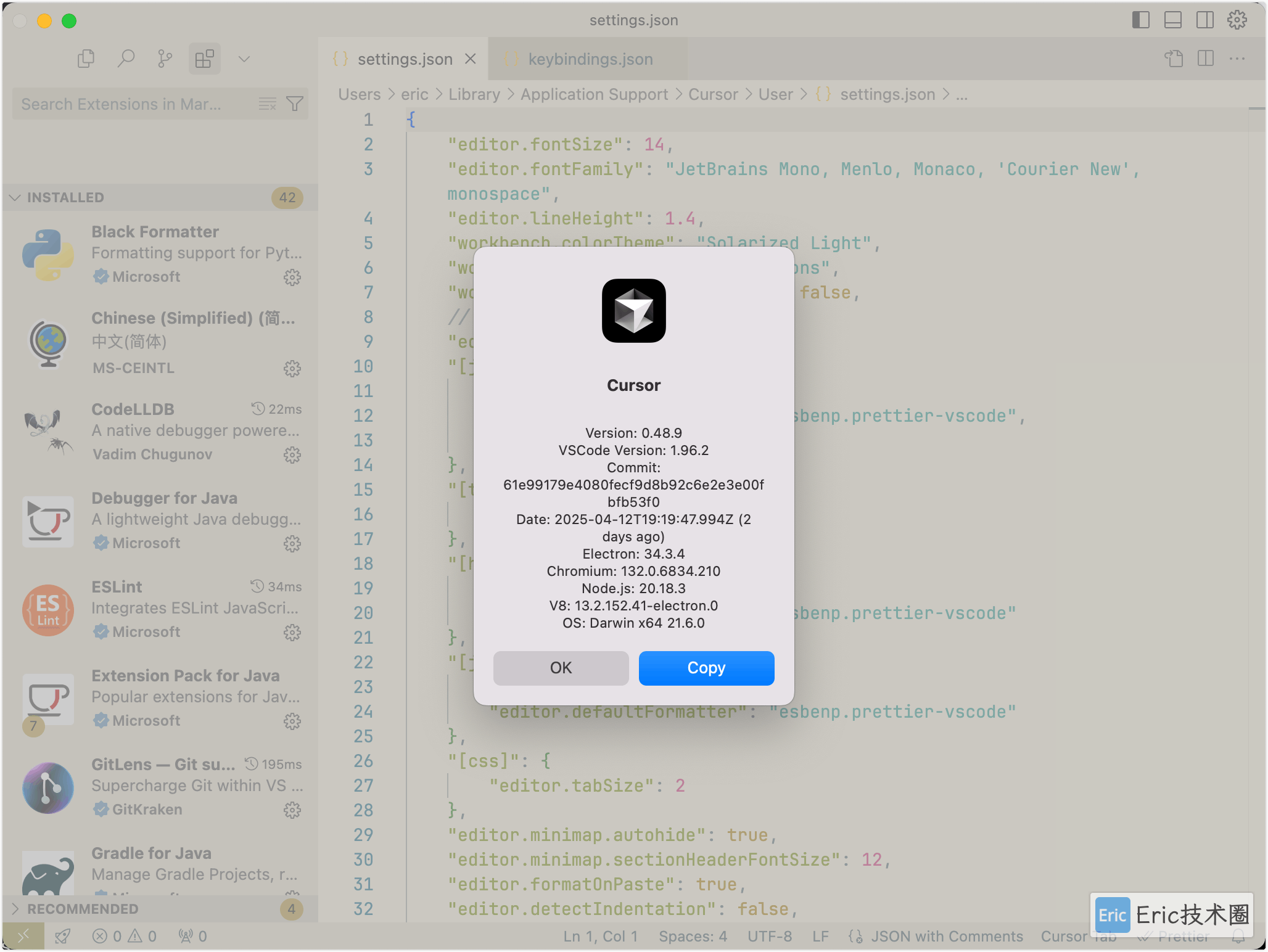This screenshot has height=952, width=1268.
Task: Click the settings.json breadcrumb
Action: [x=887, y=94]
